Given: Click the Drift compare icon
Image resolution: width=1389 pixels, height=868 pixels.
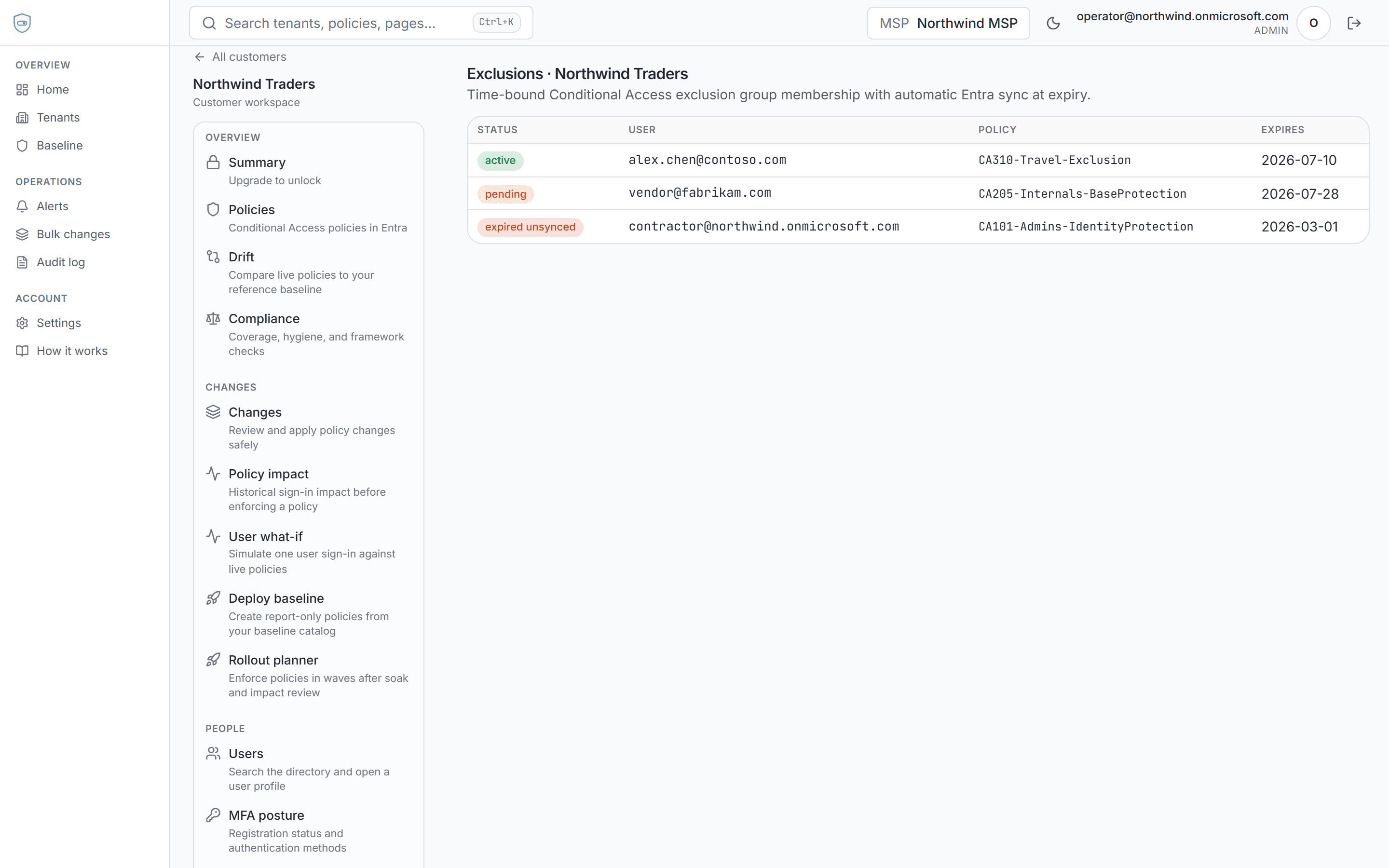Looking at the screenshot, I should click(213, 257).
